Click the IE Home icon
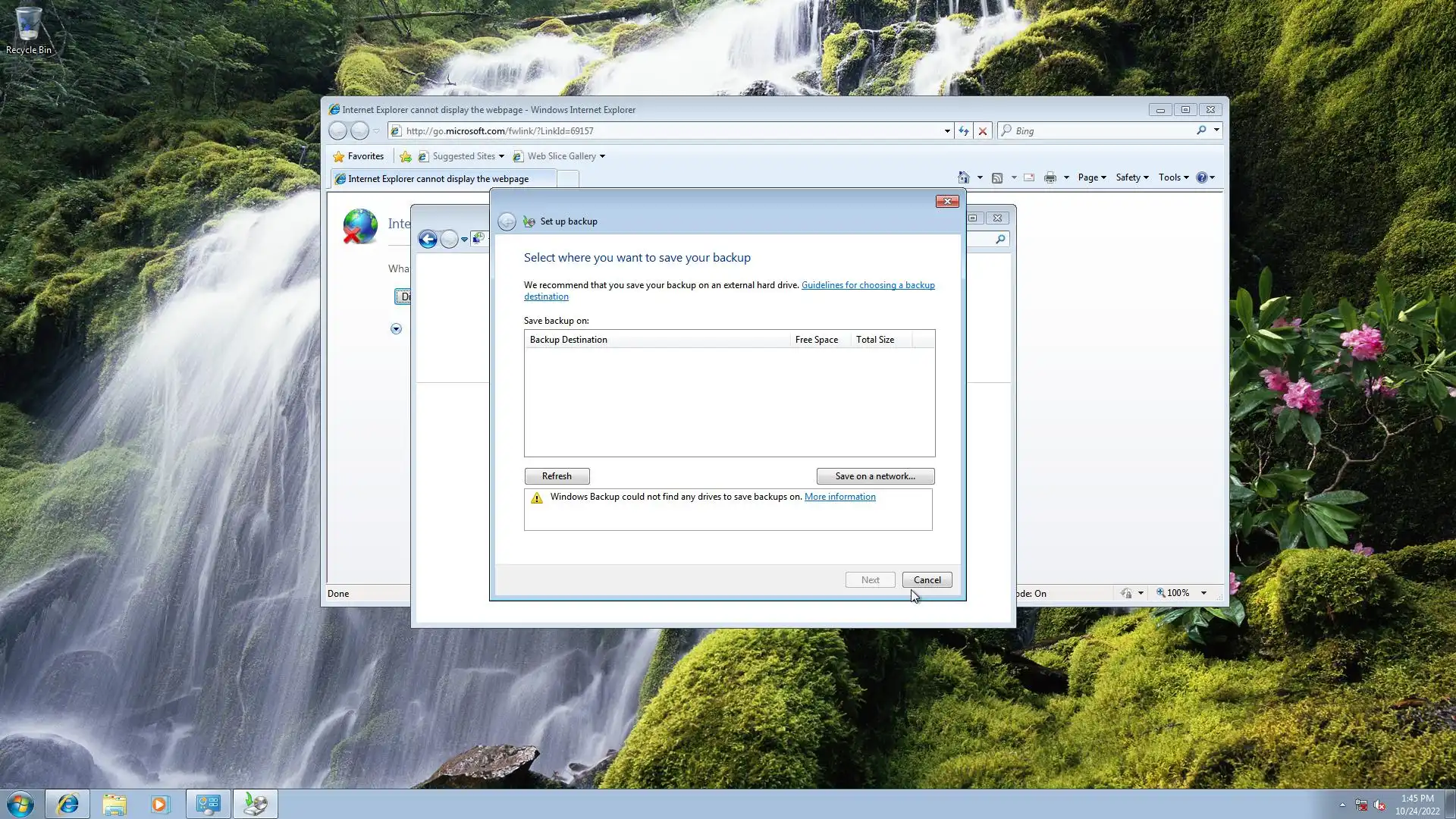 [x=963, y=177]
